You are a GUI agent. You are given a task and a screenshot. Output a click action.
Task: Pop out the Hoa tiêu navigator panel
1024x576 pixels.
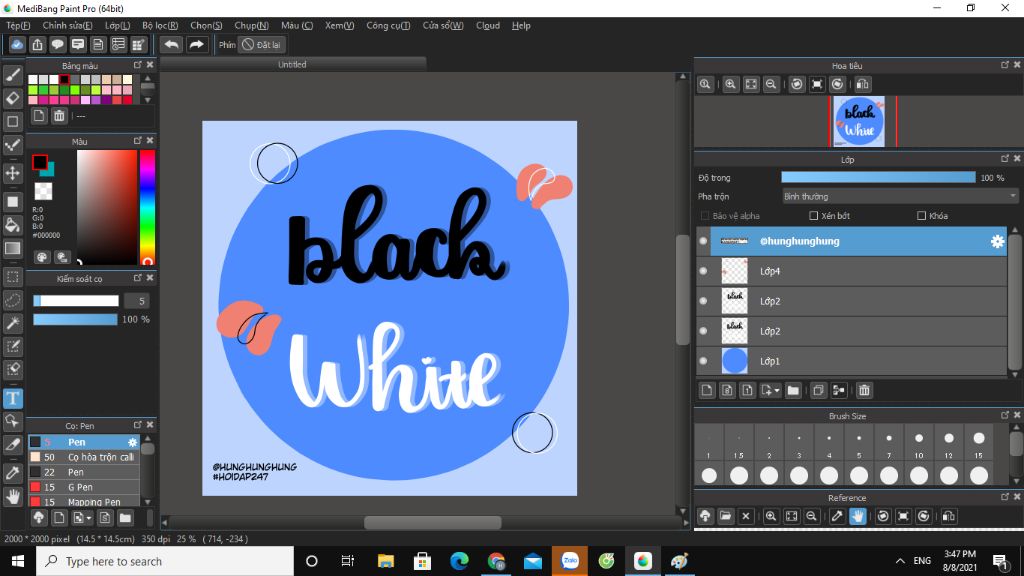pyautogui.click(x=1004, y=65)
